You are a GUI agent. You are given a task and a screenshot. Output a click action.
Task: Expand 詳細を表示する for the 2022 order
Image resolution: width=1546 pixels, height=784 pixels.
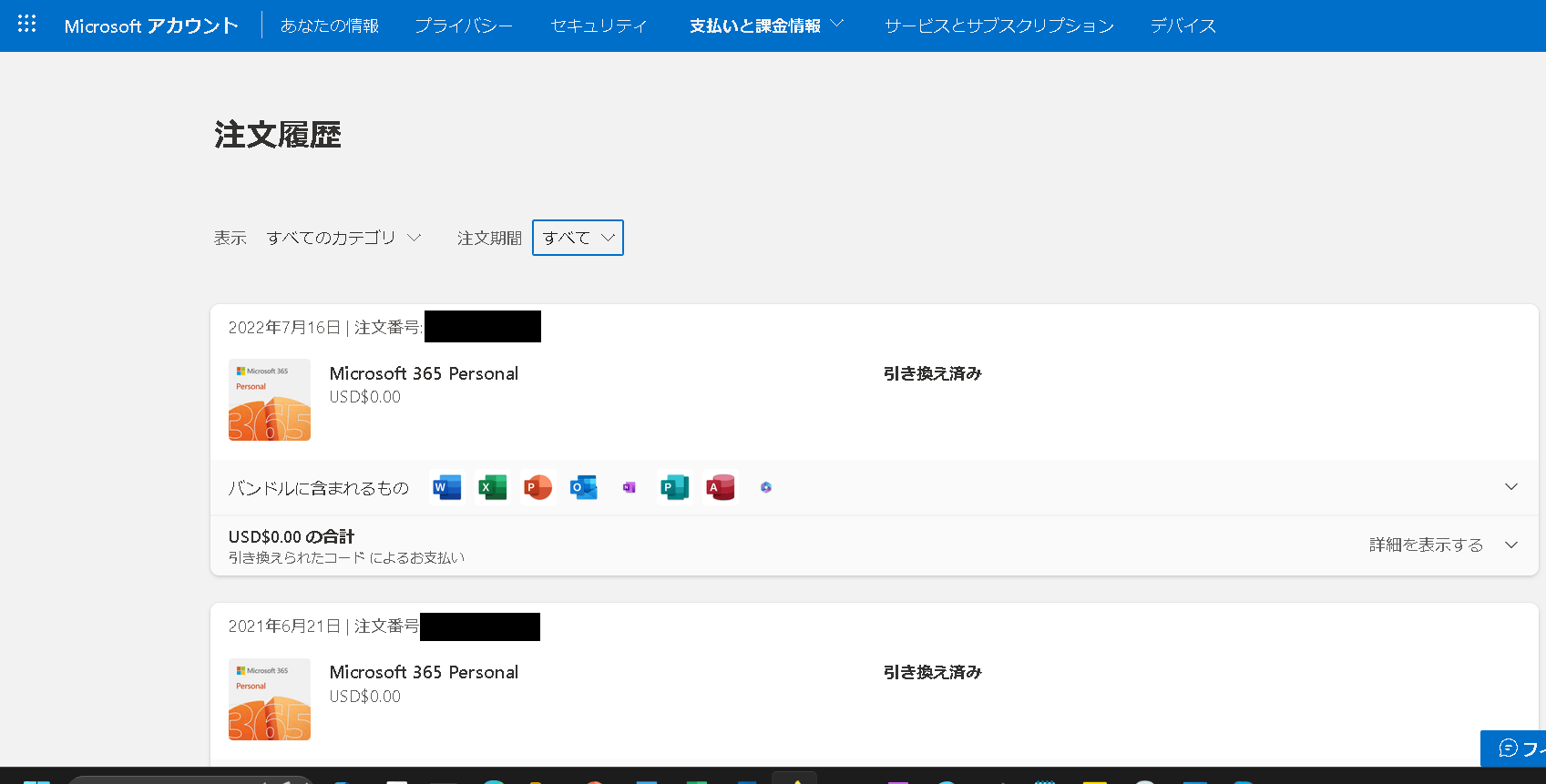pyautogui.click(x=1444, y=545)
